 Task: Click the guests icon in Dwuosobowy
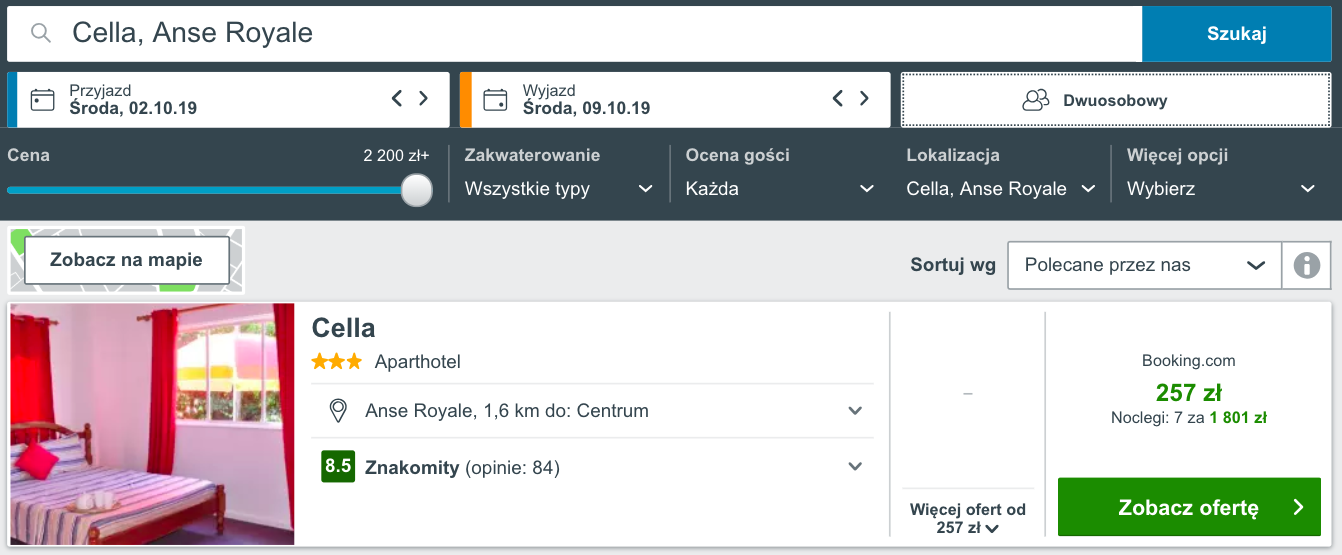click(x=1036, y=100)
